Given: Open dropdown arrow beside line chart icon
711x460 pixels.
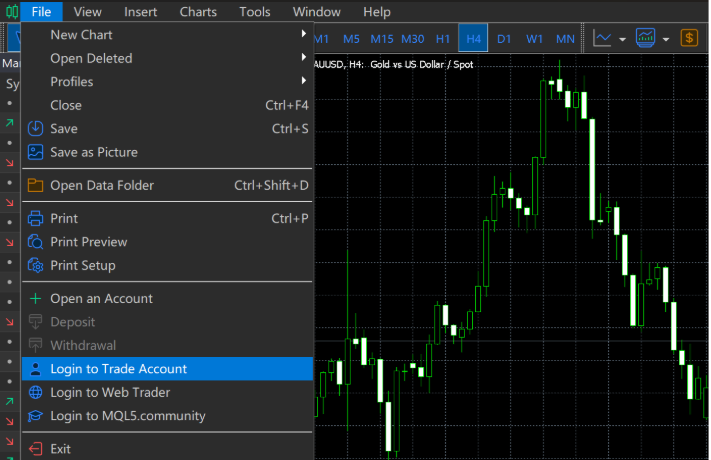Looking at the screenshot, I should coord(623,39).
